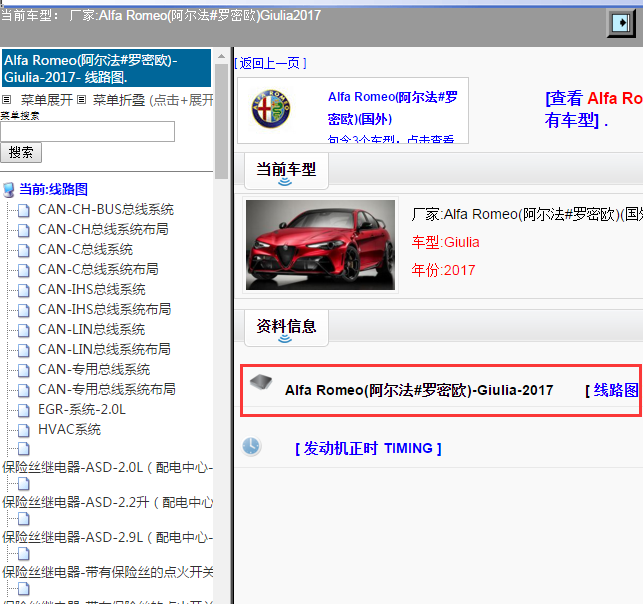643x604 pixels.
Task: Open CAN-C总线系统 tree entry
Action: [x=85, y=249]
